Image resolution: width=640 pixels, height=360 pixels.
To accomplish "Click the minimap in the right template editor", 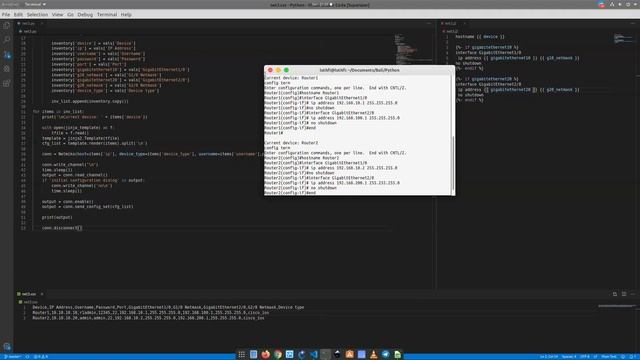I will click(623, 39).
